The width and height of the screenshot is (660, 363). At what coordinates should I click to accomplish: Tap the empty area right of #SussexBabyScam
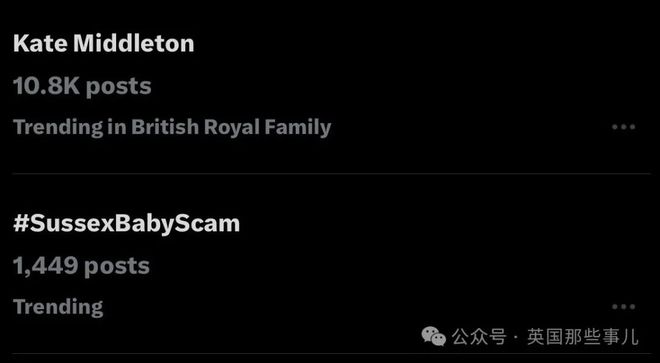pos(442,224)
